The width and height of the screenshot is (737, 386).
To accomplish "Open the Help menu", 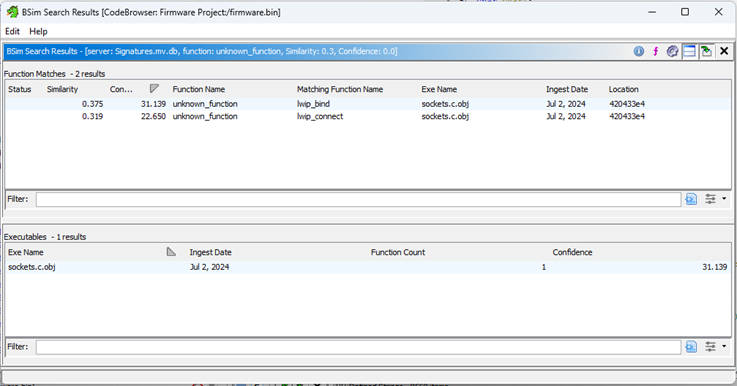I will click(38, 32).
